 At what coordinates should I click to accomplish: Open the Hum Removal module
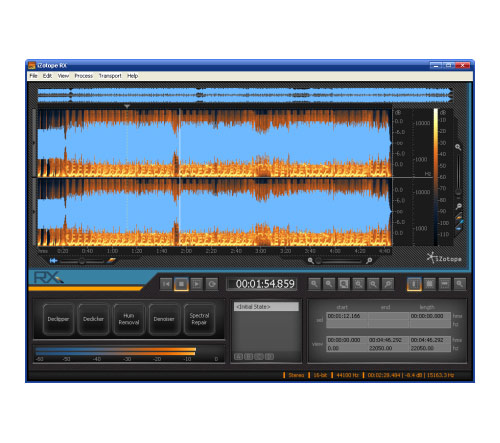click(x=129, y=319)
